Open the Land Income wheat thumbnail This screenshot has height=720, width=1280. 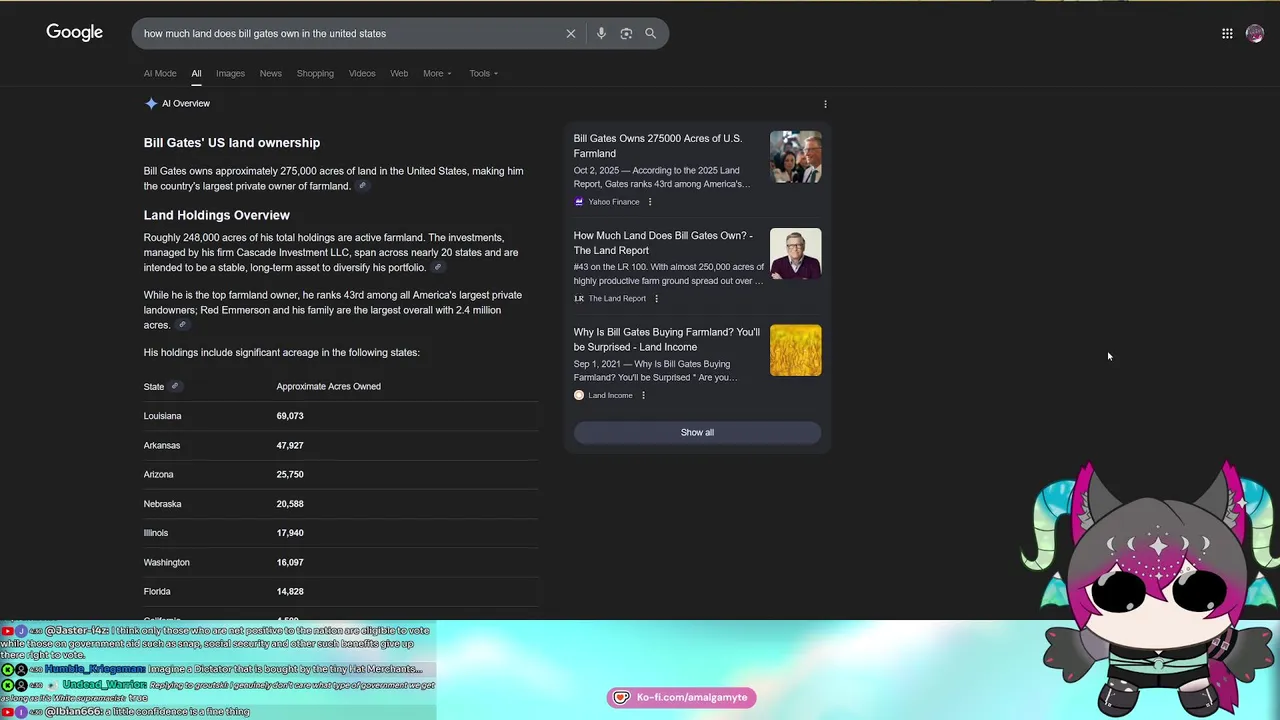tap(796, 351)
